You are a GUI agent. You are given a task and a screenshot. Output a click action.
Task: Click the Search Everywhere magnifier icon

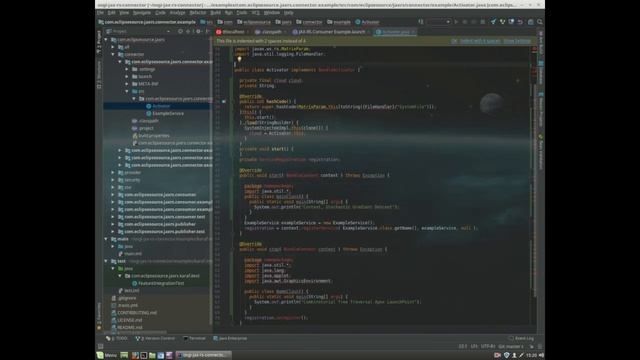point(540,22)
